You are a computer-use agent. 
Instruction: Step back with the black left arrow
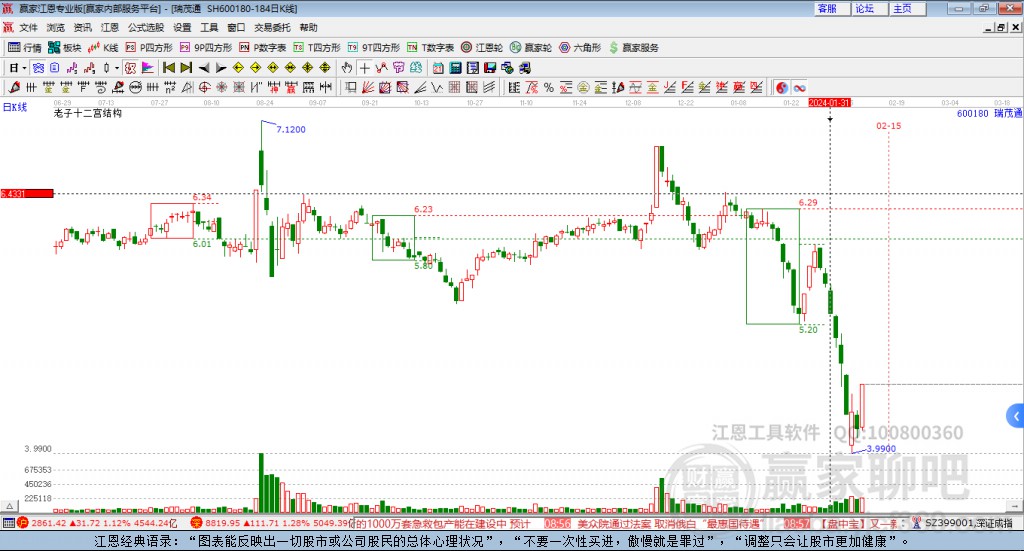(x=204, y=68)
